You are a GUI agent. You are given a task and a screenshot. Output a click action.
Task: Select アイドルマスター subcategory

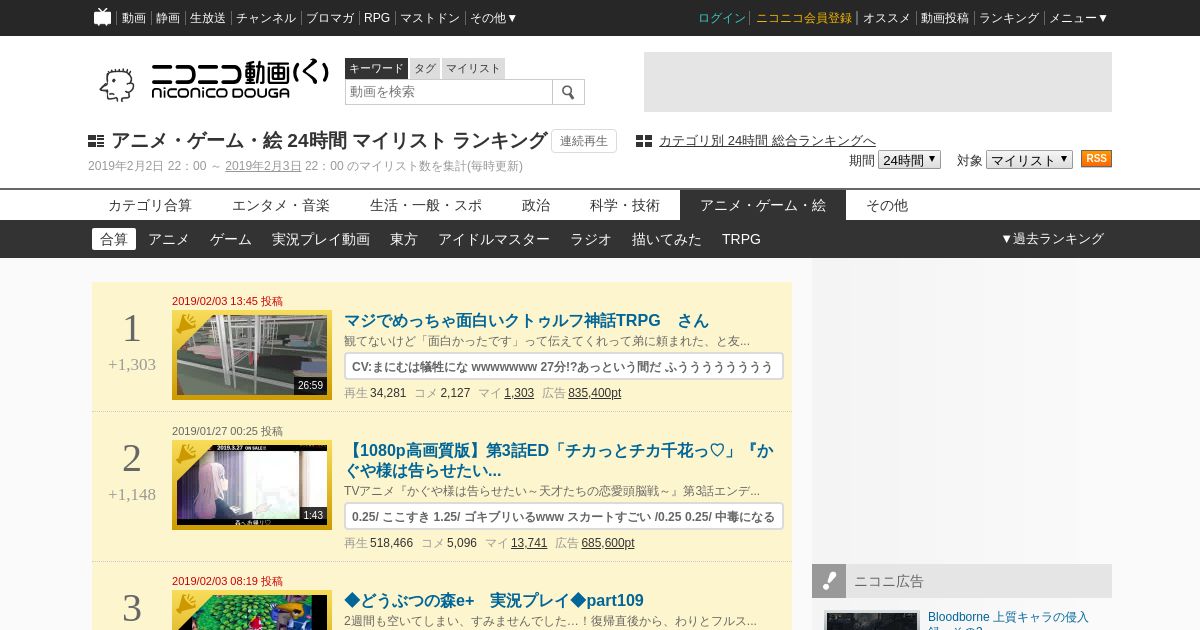(494, 239)
